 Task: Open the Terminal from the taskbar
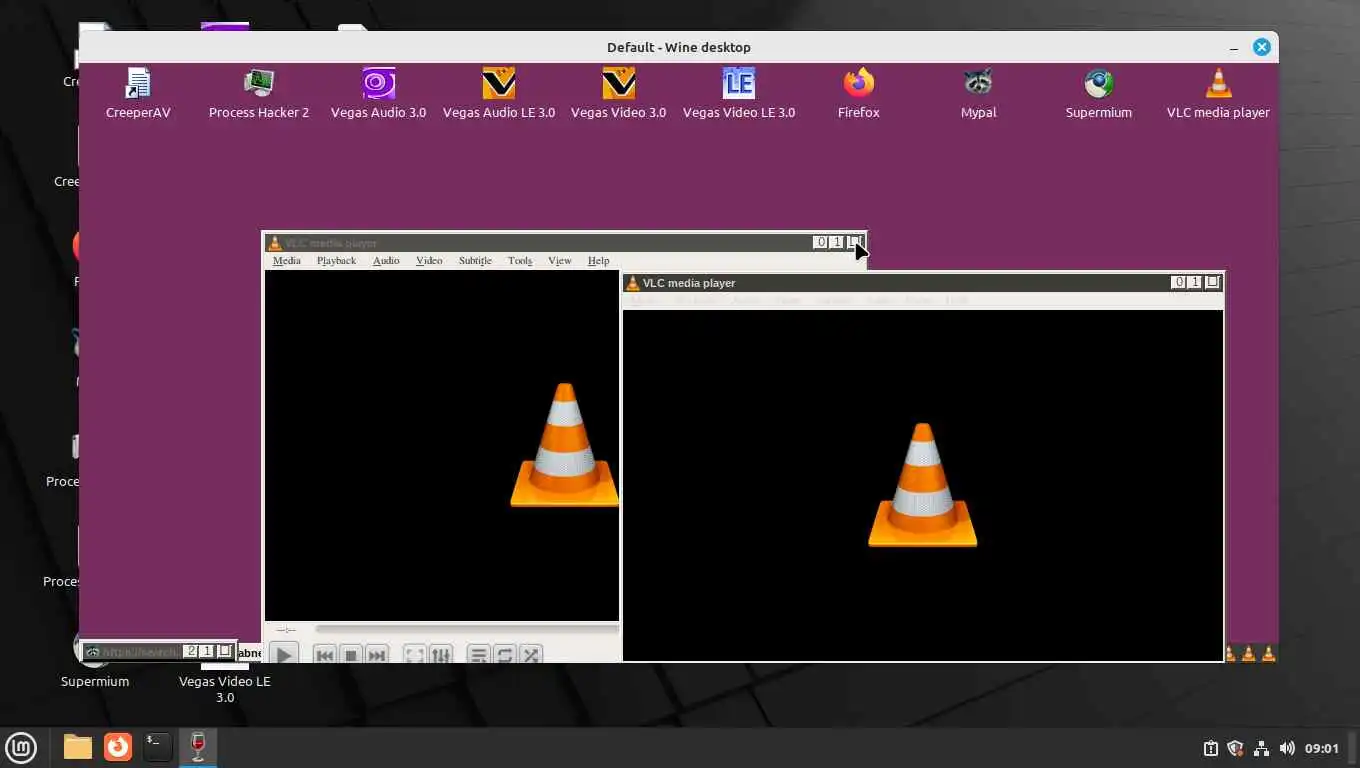(157, 747)
